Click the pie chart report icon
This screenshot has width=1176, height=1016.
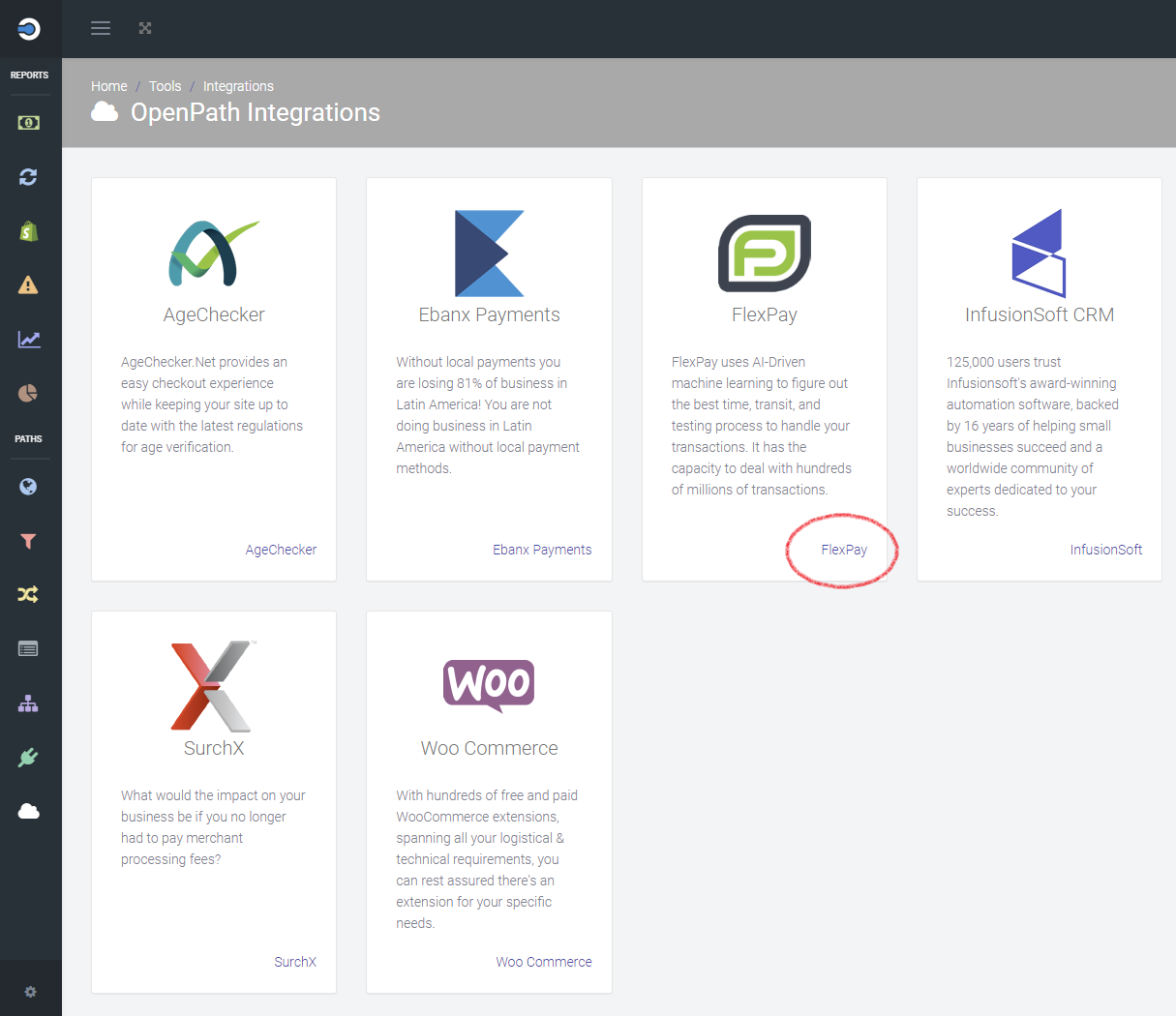pyautogui.click(x=30, y=393)
